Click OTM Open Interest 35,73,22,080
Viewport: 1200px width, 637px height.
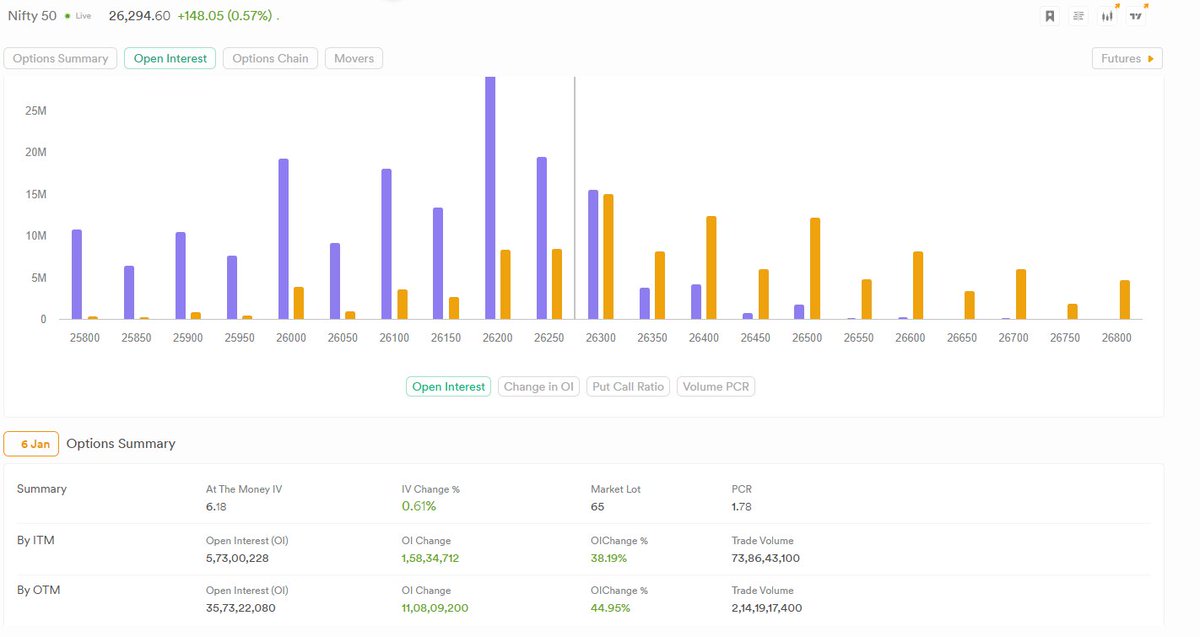(240, 608)
